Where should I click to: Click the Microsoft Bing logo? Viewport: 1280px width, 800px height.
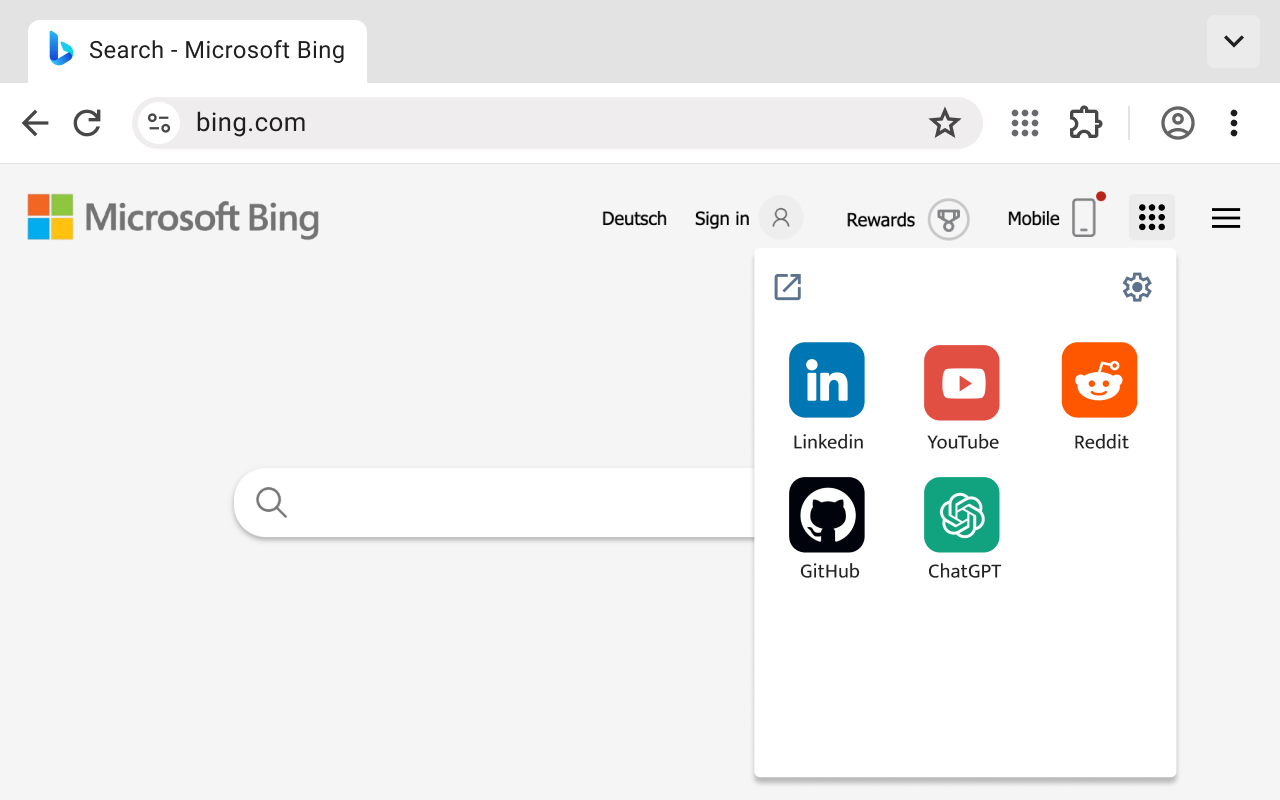(x=173, y=217)
